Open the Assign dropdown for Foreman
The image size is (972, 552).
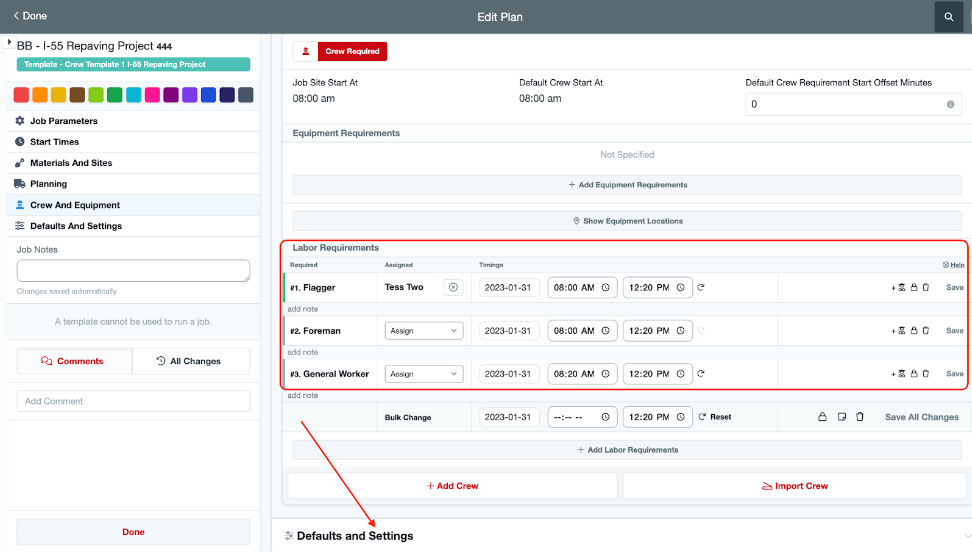tap(424, 331)
